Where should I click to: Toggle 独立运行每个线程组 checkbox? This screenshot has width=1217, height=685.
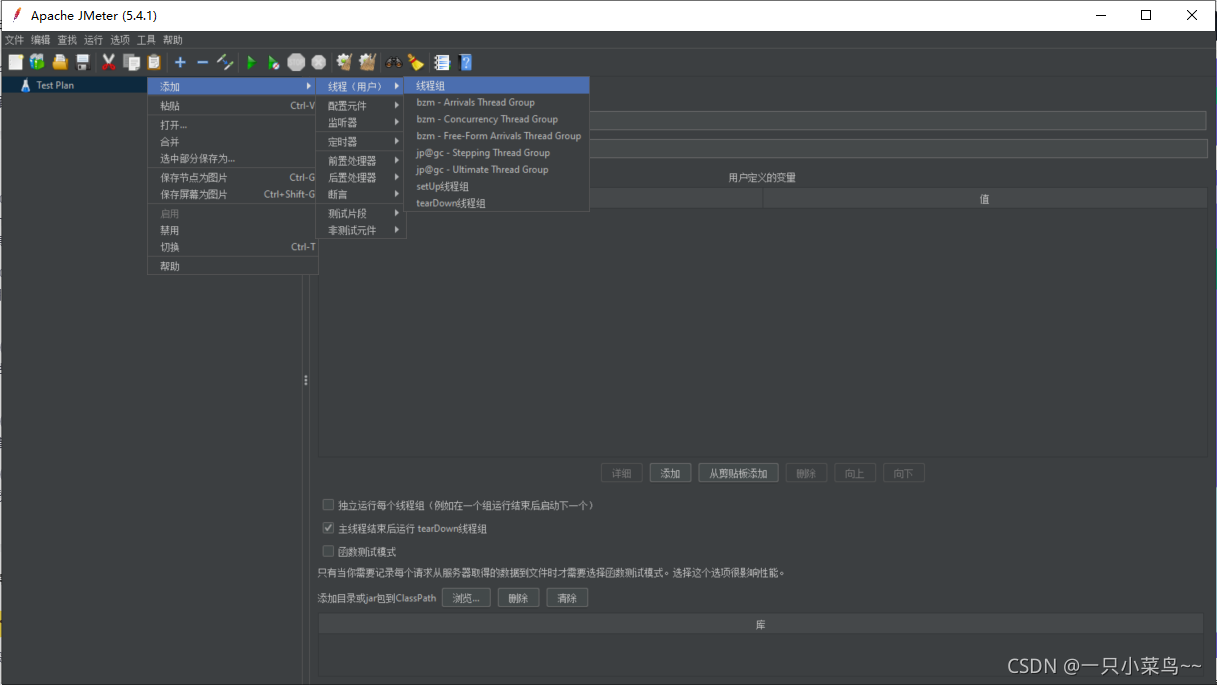(329, 505)
